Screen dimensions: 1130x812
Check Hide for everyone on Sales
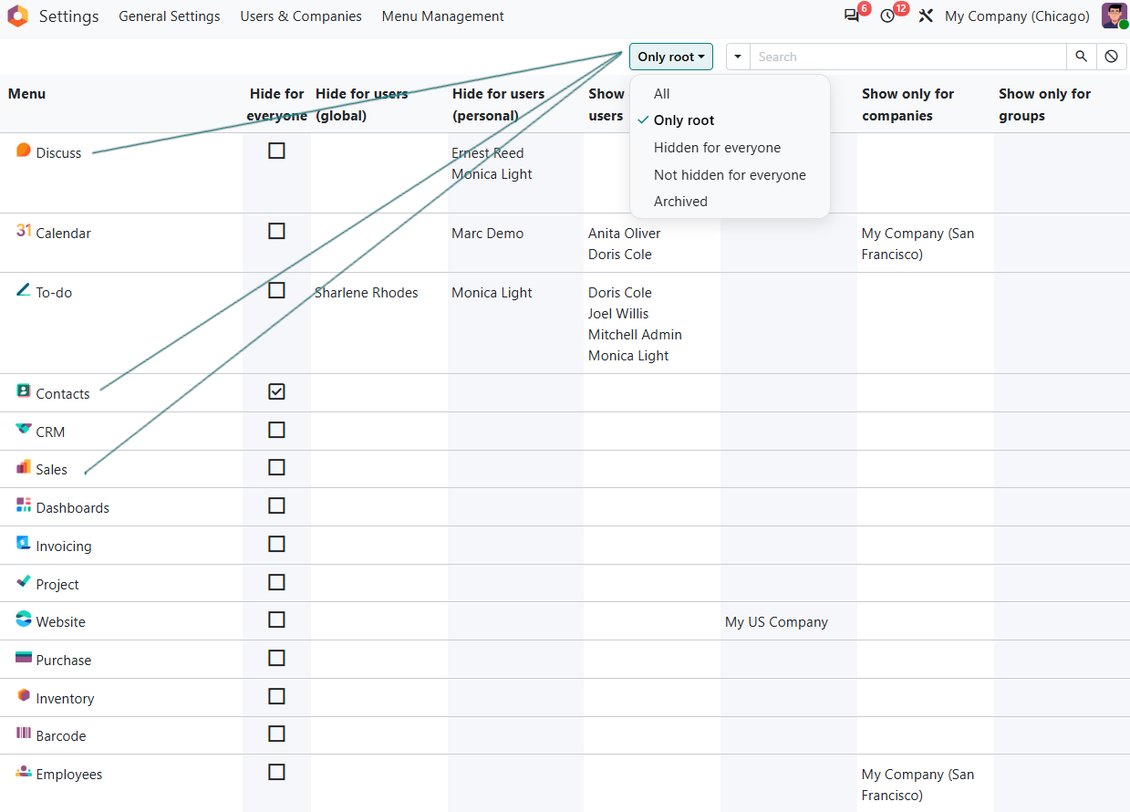click(x=277, y=468)
